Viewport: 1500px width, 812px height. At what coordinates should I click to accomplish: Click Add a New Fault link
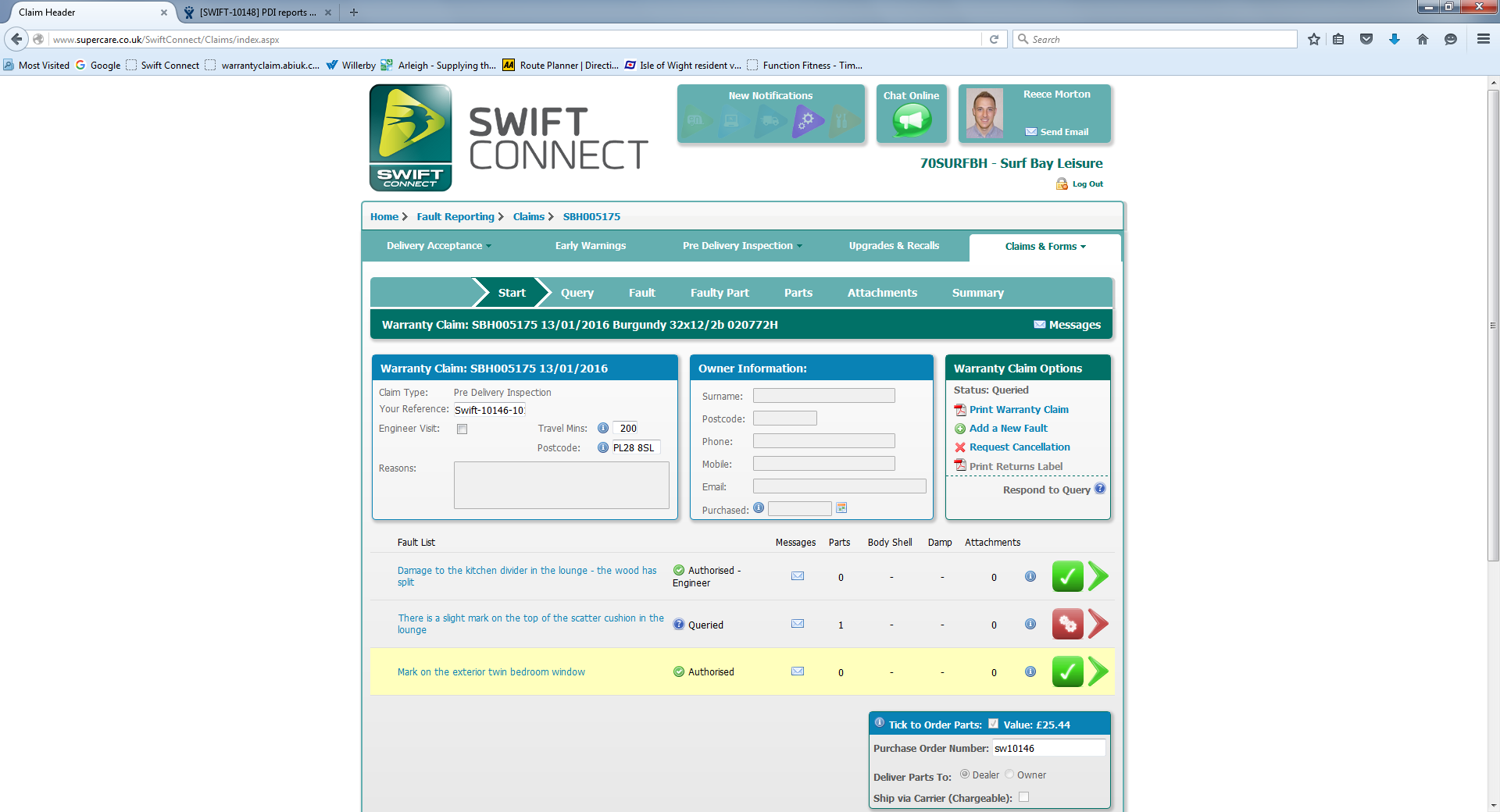coord(1009,428)
